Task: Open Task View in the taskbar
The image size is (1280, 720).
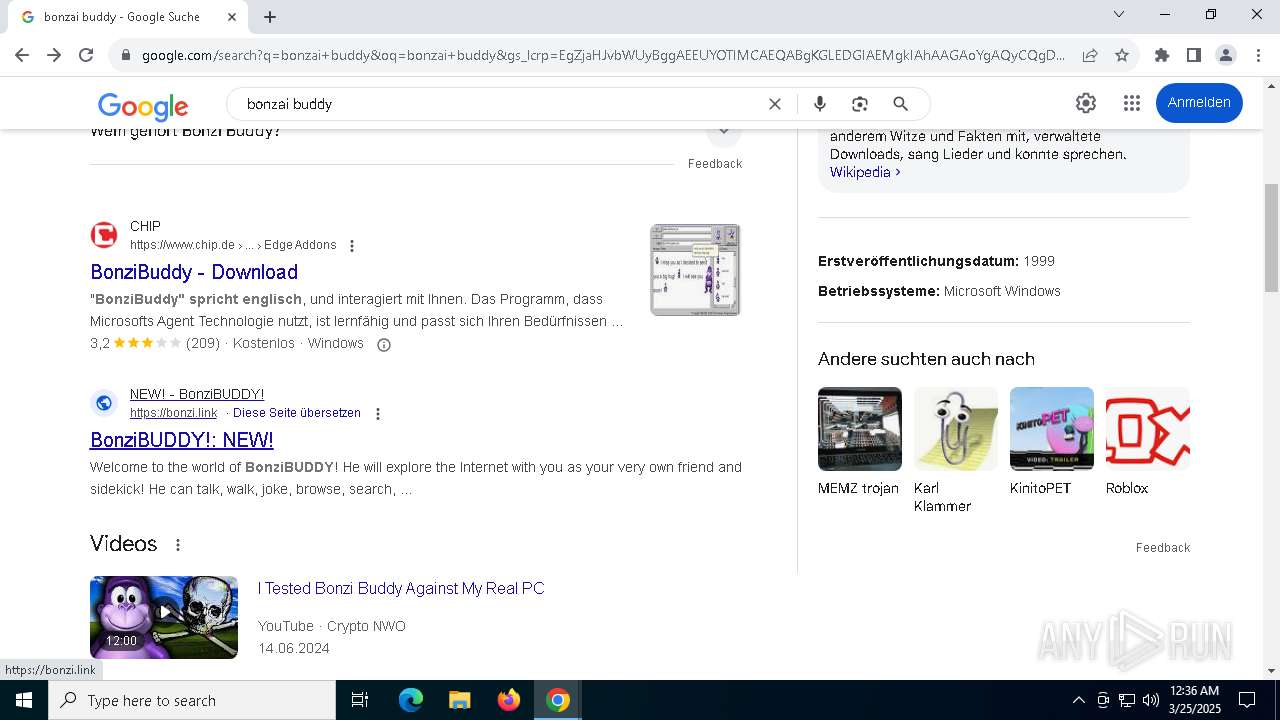Action: [x=360, y=700]
